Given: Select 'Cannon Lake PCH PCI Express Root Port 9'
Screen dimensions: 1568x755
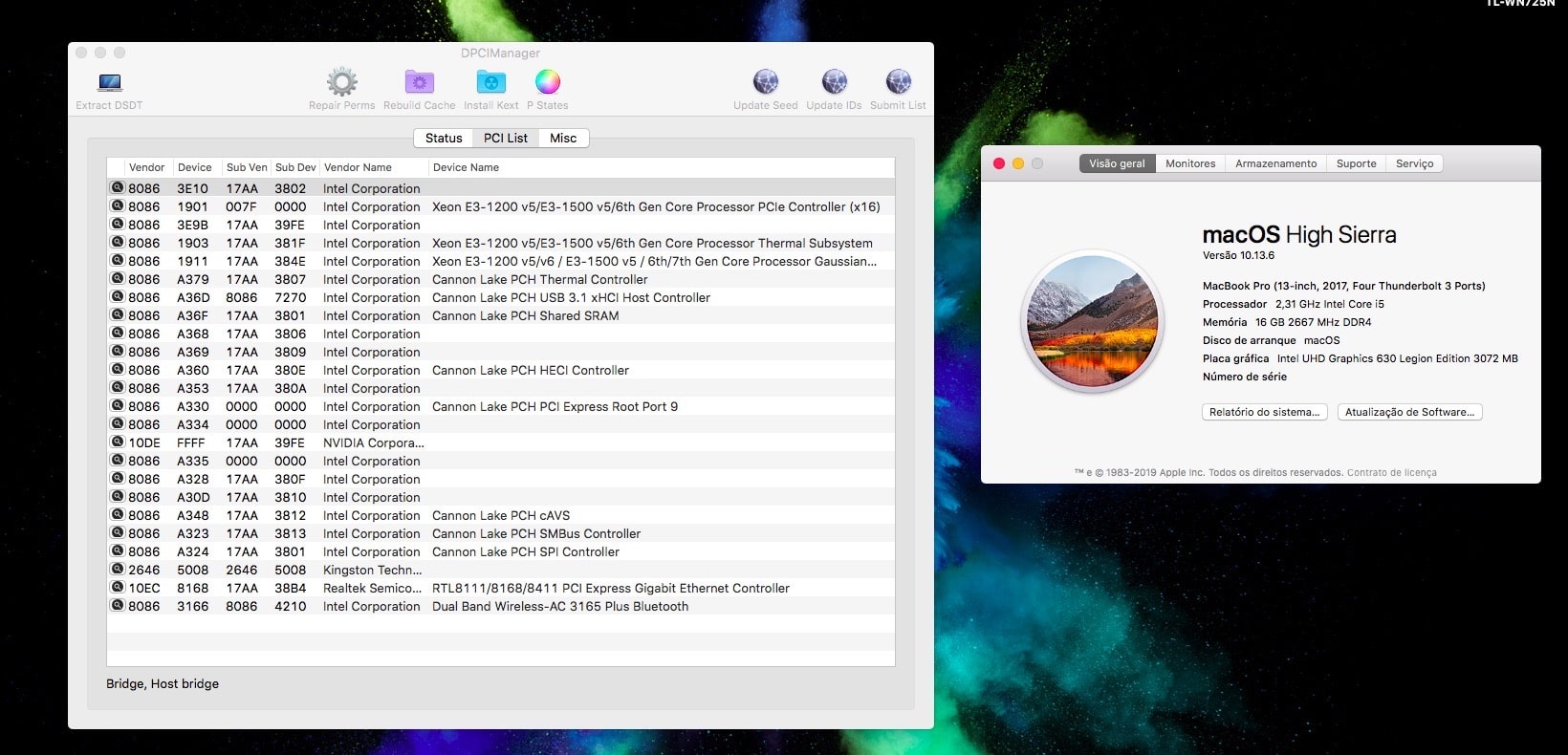Looking at the screenshot, I should pos(555,406).
